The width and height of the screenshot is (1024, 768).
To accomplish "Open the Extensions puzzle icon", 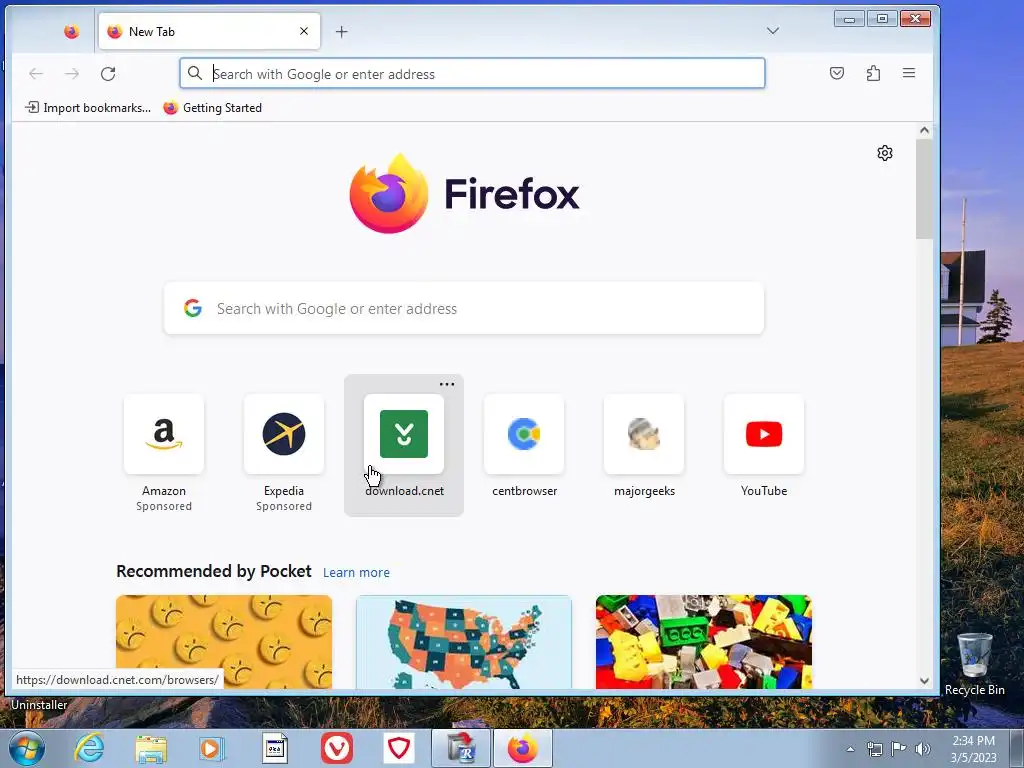I will click(873, 73).
